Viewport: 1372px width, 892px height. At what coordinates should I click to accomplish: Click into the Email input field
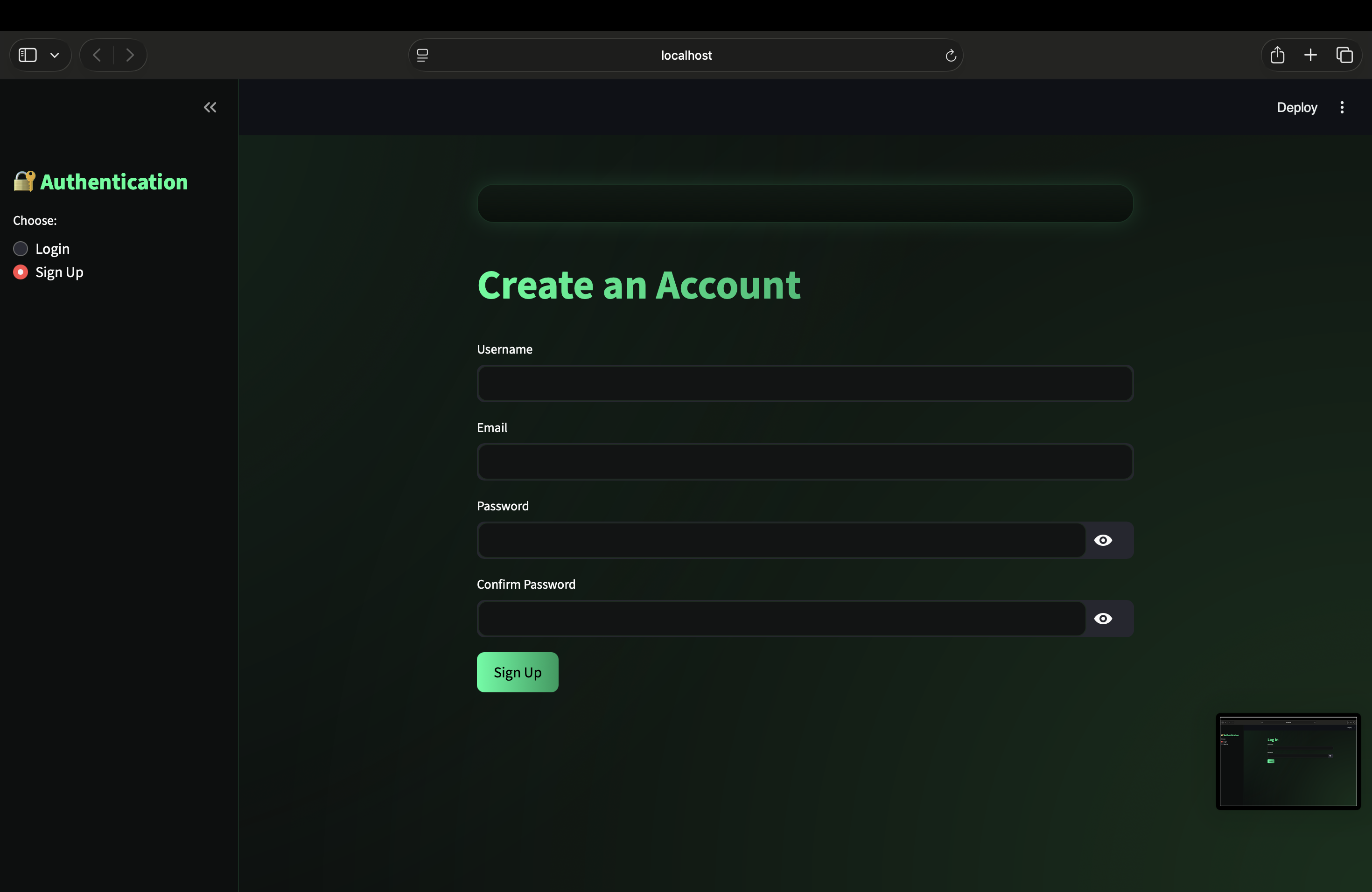[x=805, y=462]
